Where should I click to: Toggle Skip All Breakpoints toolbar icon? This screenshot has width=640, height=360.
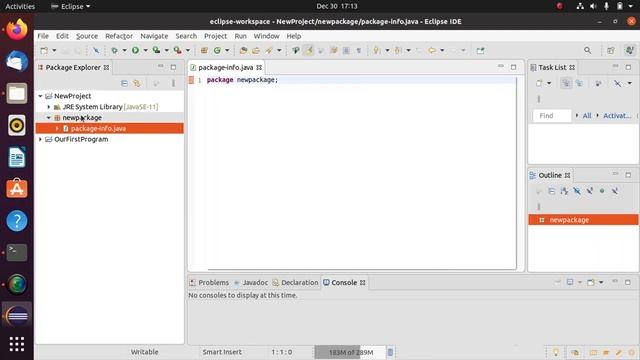pos(96,51)
